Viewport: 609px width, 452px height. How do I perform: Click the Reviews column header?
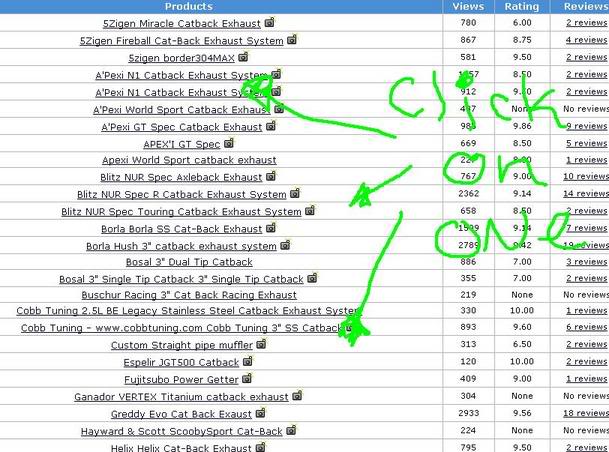pyautogui.click(x=585, y=6)
